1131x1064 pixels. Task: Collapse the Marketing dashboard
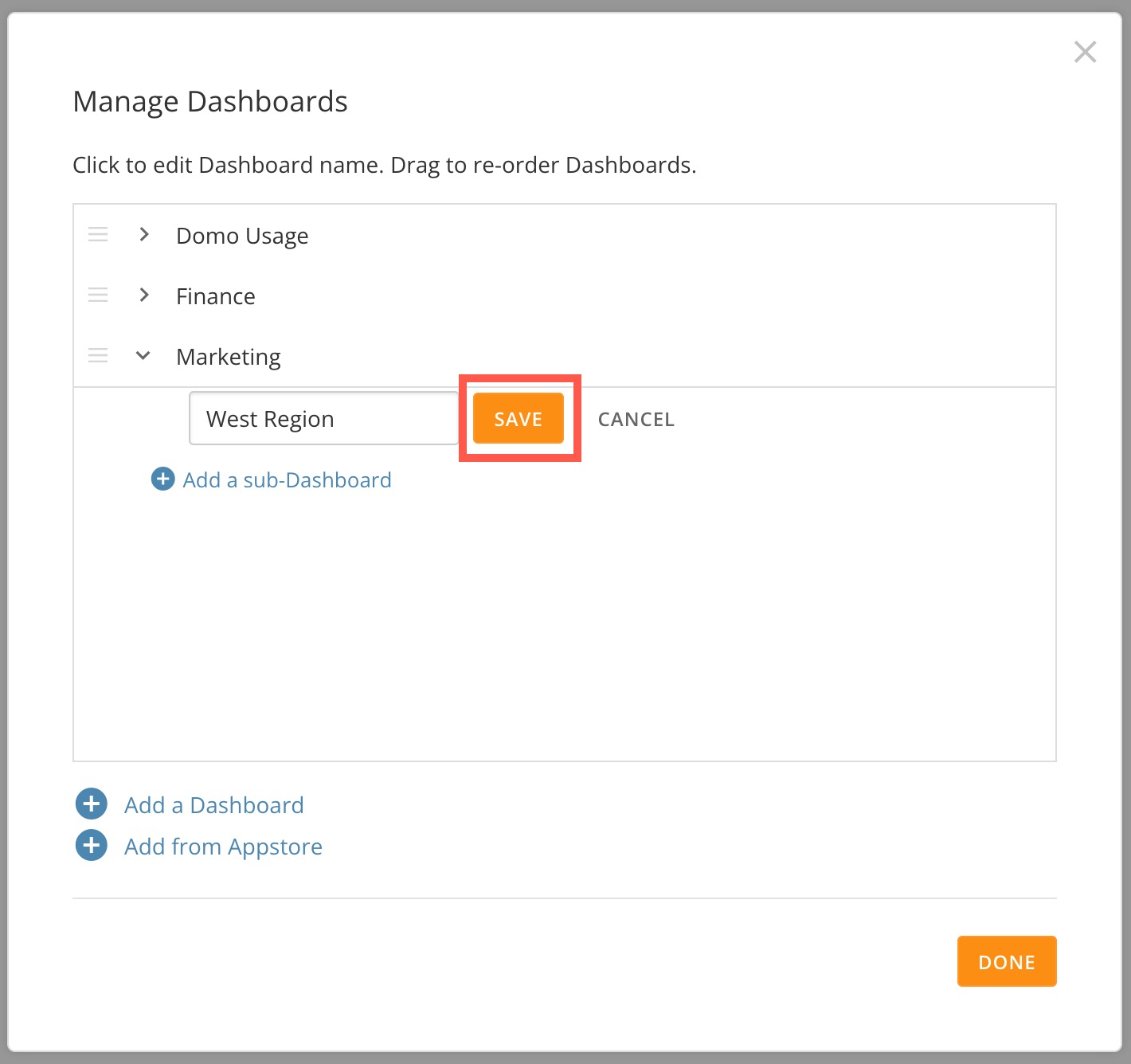pyautogui.click(x=143, y=355)
